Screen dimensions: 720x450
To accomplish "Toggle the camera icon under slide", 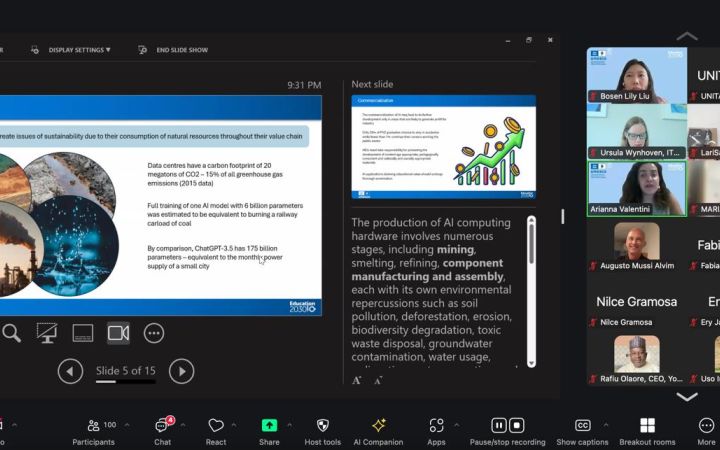I will point(118,333).
